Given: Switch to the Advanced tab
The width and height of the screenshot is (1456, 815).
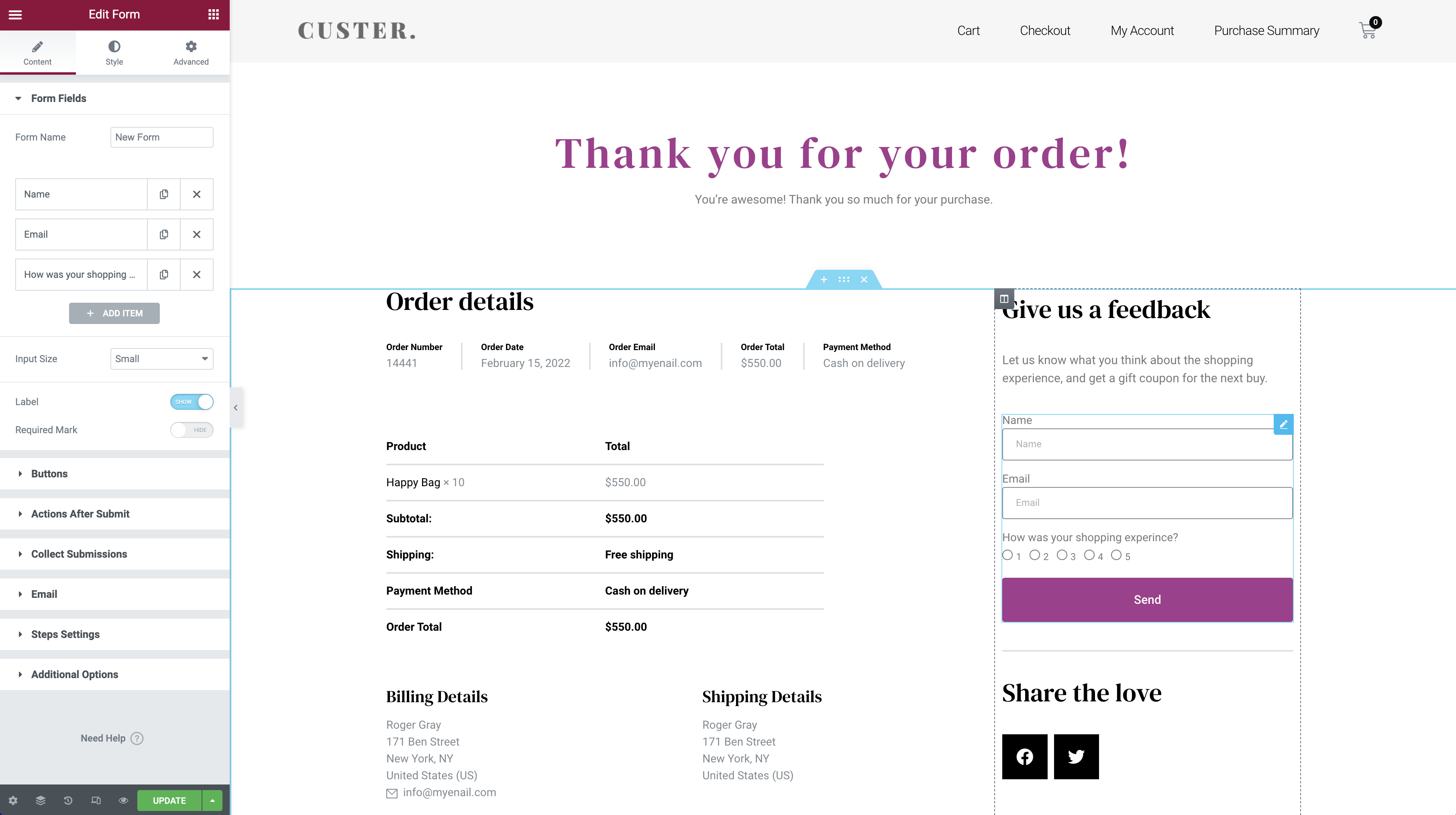Looking at the screenshot, I should coord(191,53).
